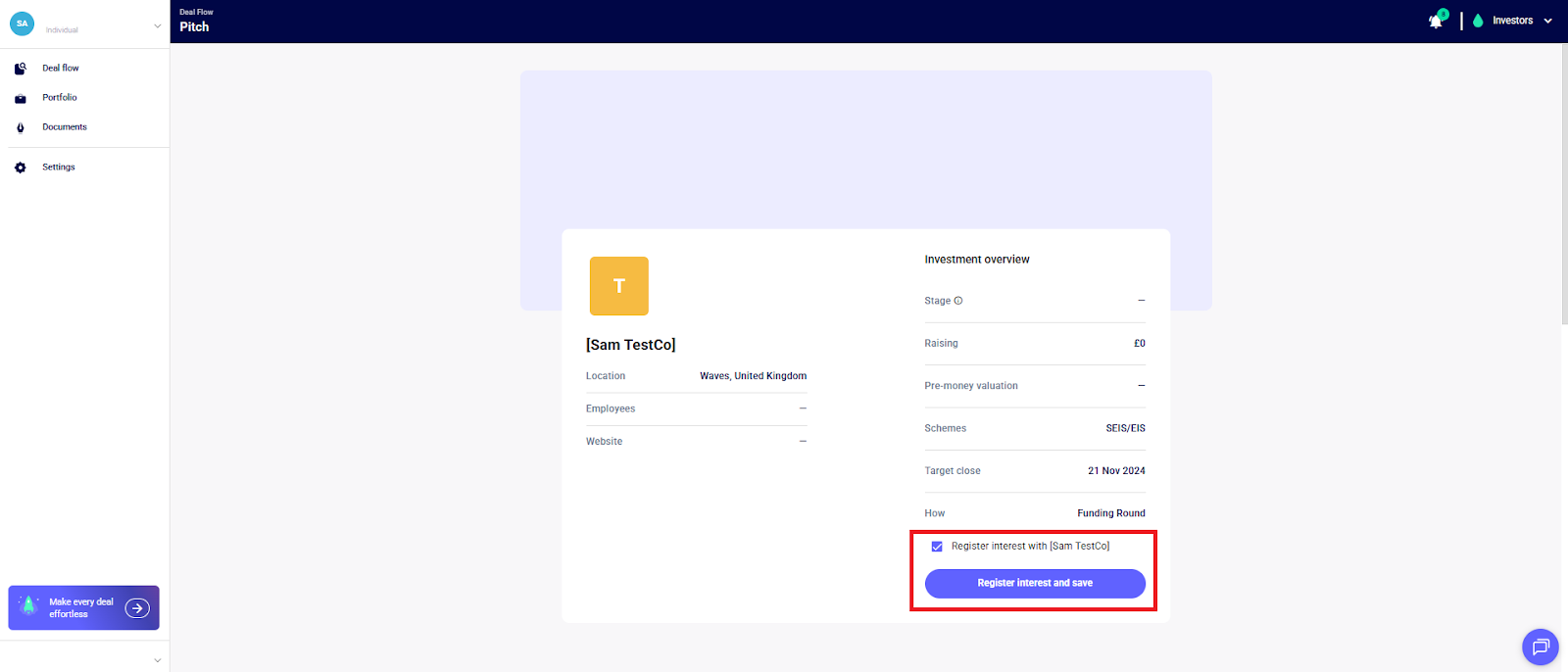Click the green droplet Investors icon
This screenshot has height=672, width=1568.
(1478, 21)
